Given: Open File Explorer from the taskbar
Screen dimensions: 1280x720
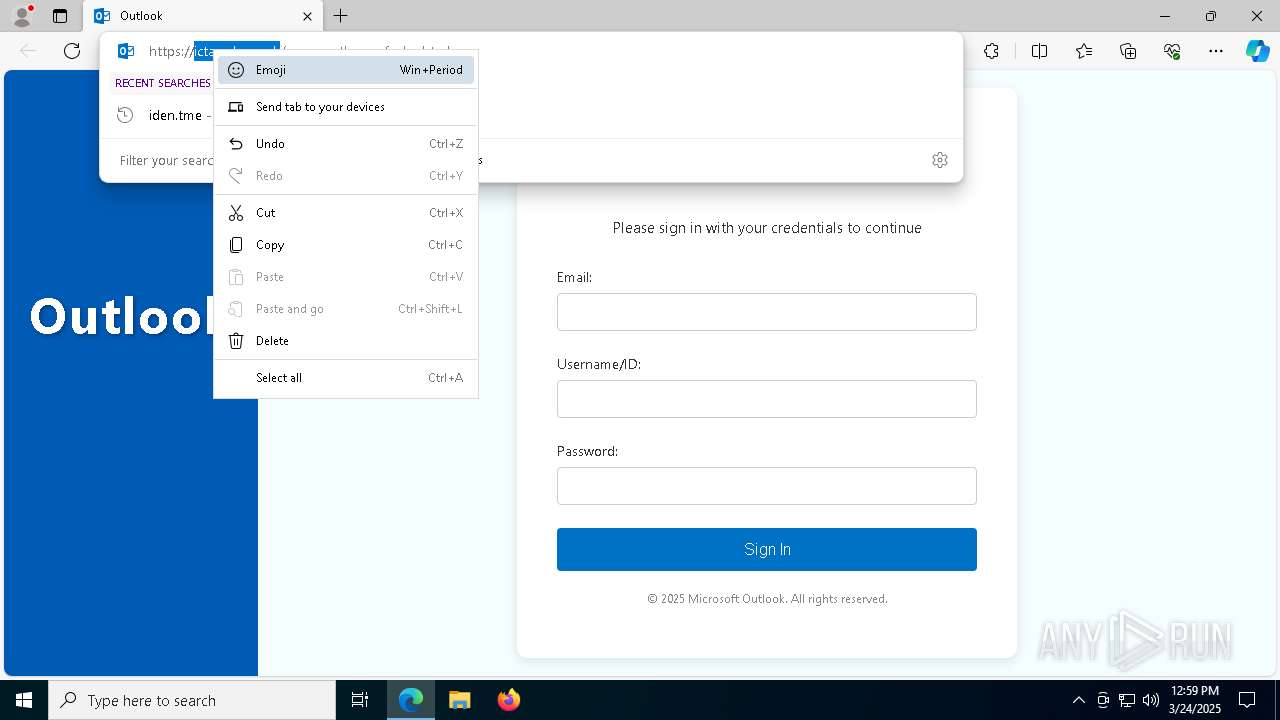Looking at the screenshot, I should click(460, 700).
